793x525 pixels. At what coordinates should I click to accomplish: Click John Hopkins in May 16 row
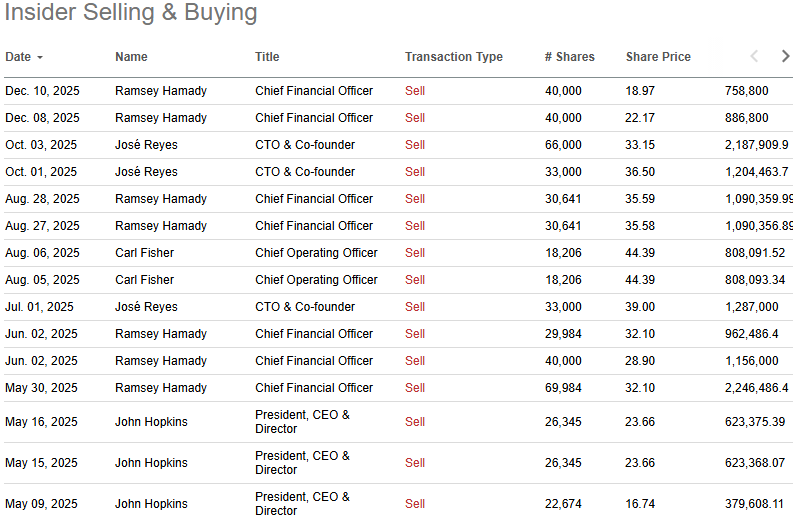[151, 422]
